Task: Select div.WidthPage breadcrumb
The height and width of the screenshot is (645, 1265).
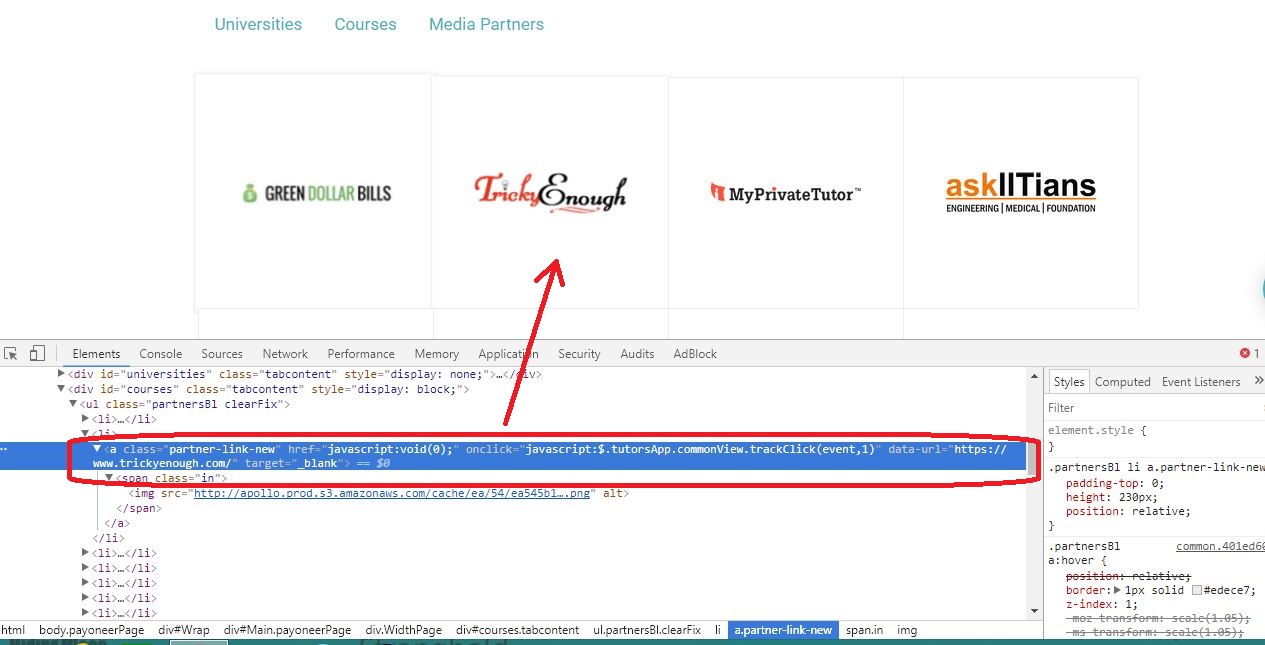Action: 403,630
